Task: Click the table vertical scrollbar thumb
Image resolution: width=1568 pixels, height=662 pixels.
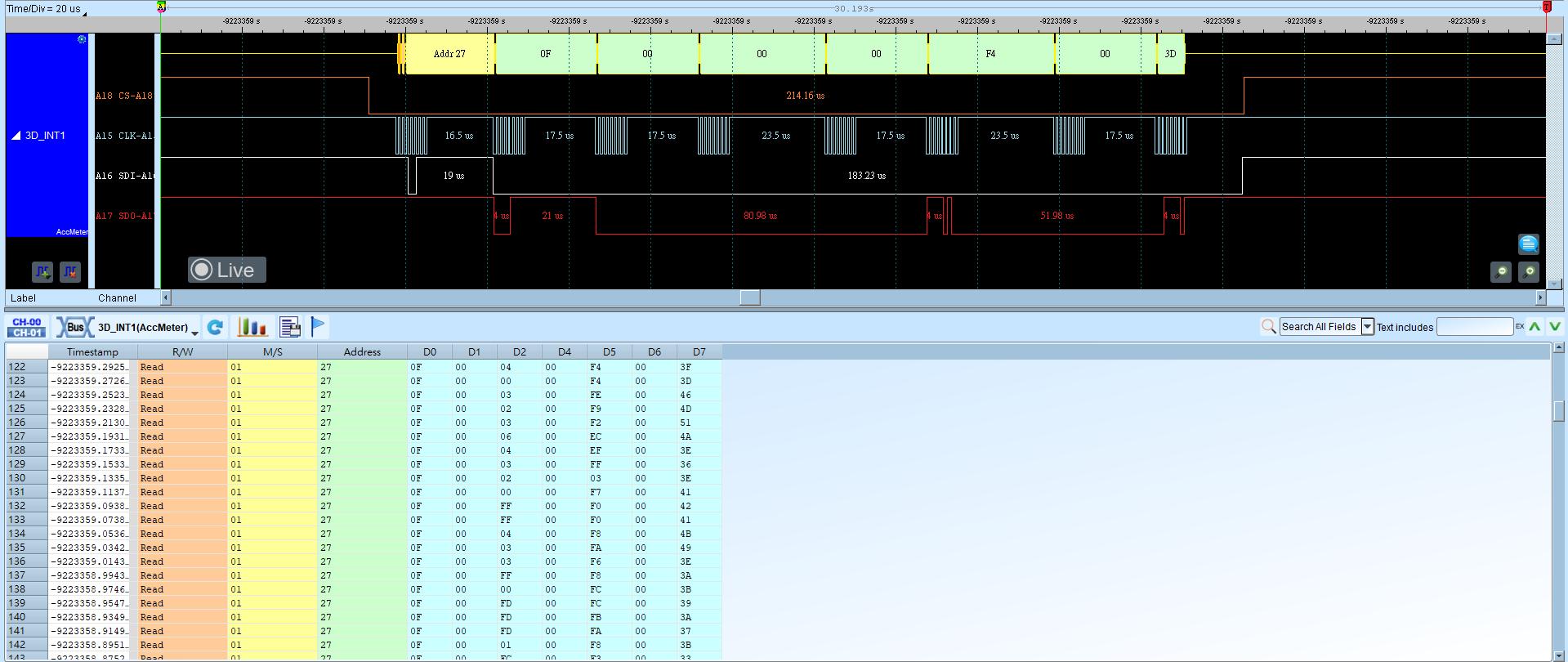Action: click(1559, 410)
